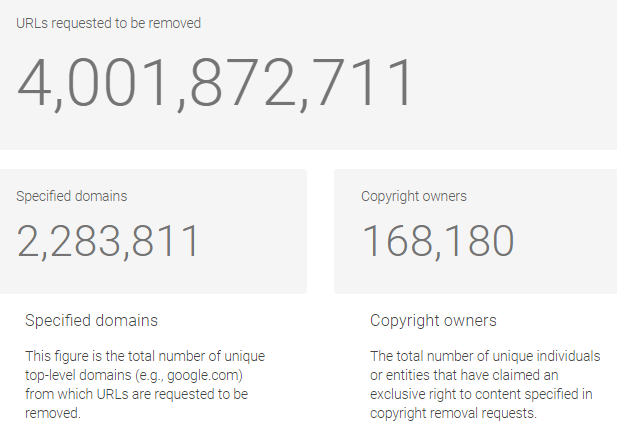Image resolution: width=617 pixels, height=437 pixels.
Task: Click 'copyright removal requests.' text line
Action: [453, 413]
